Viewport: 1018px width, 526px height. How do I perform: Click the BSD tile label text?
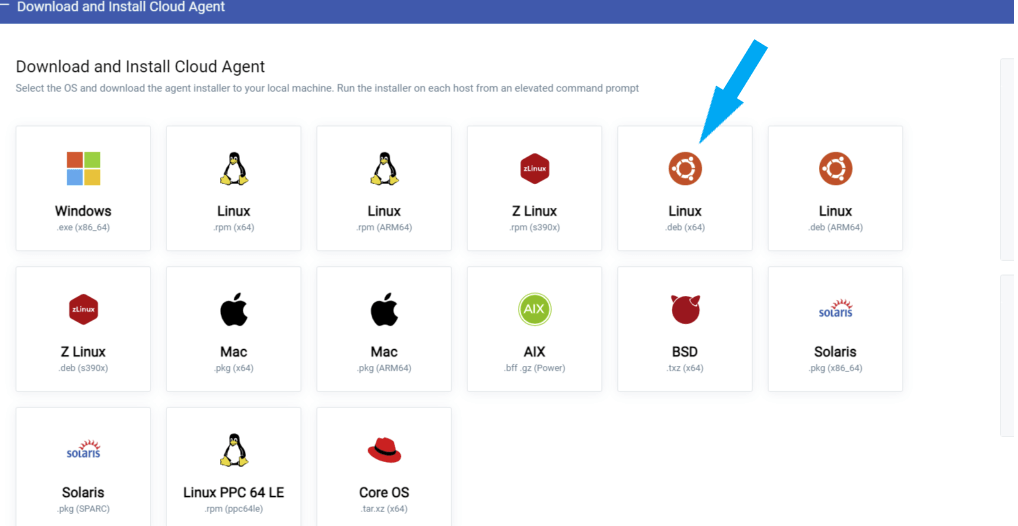[685, 352]
